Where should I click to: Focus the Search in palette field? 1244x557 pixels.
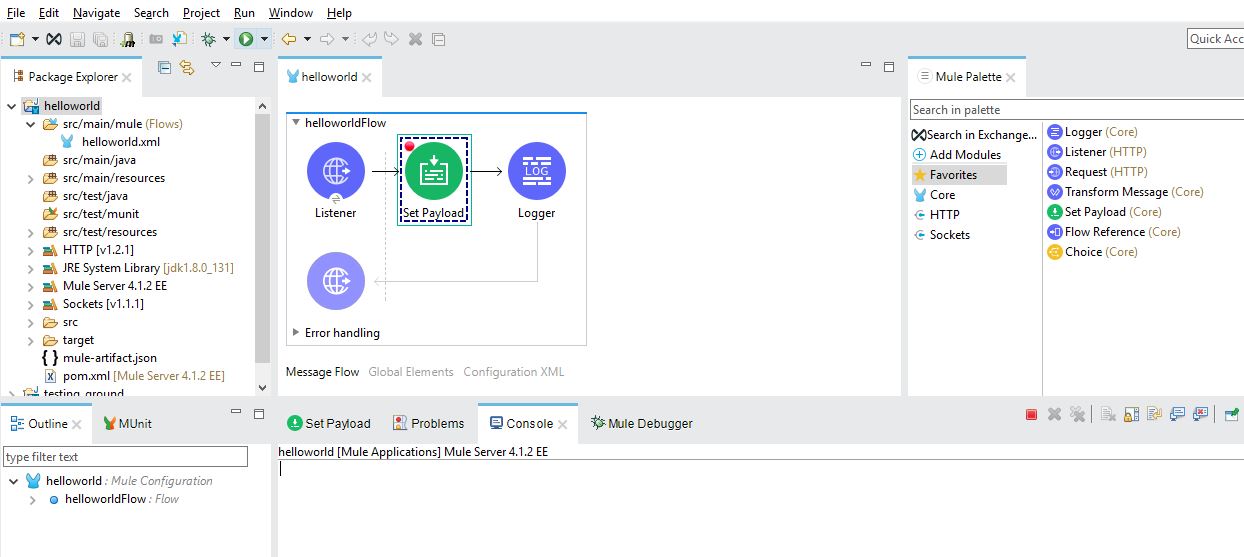[1077, 110]
